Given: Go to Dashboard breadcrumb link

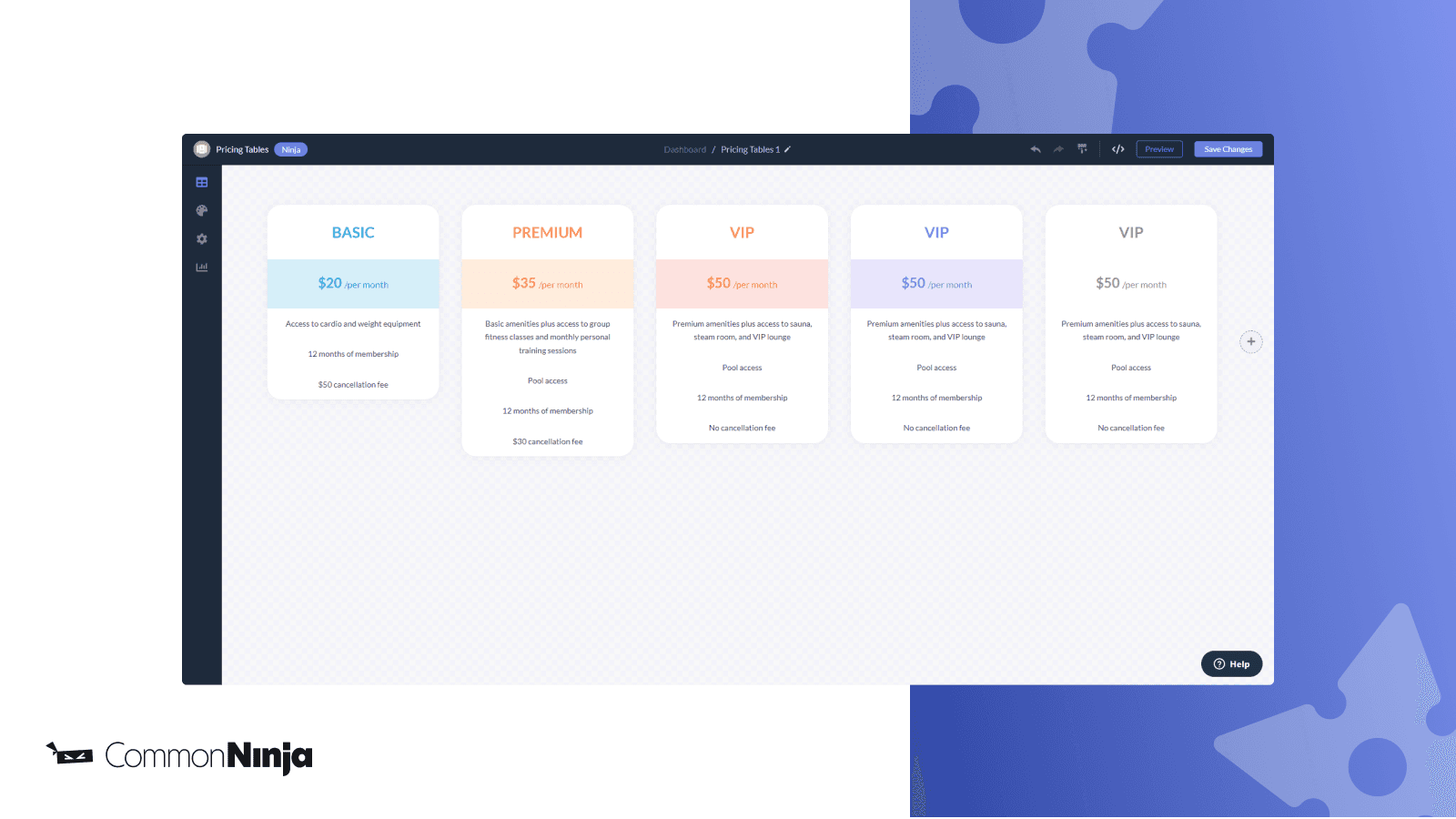Looking at the screenshot, I should (x=684, y=150).
